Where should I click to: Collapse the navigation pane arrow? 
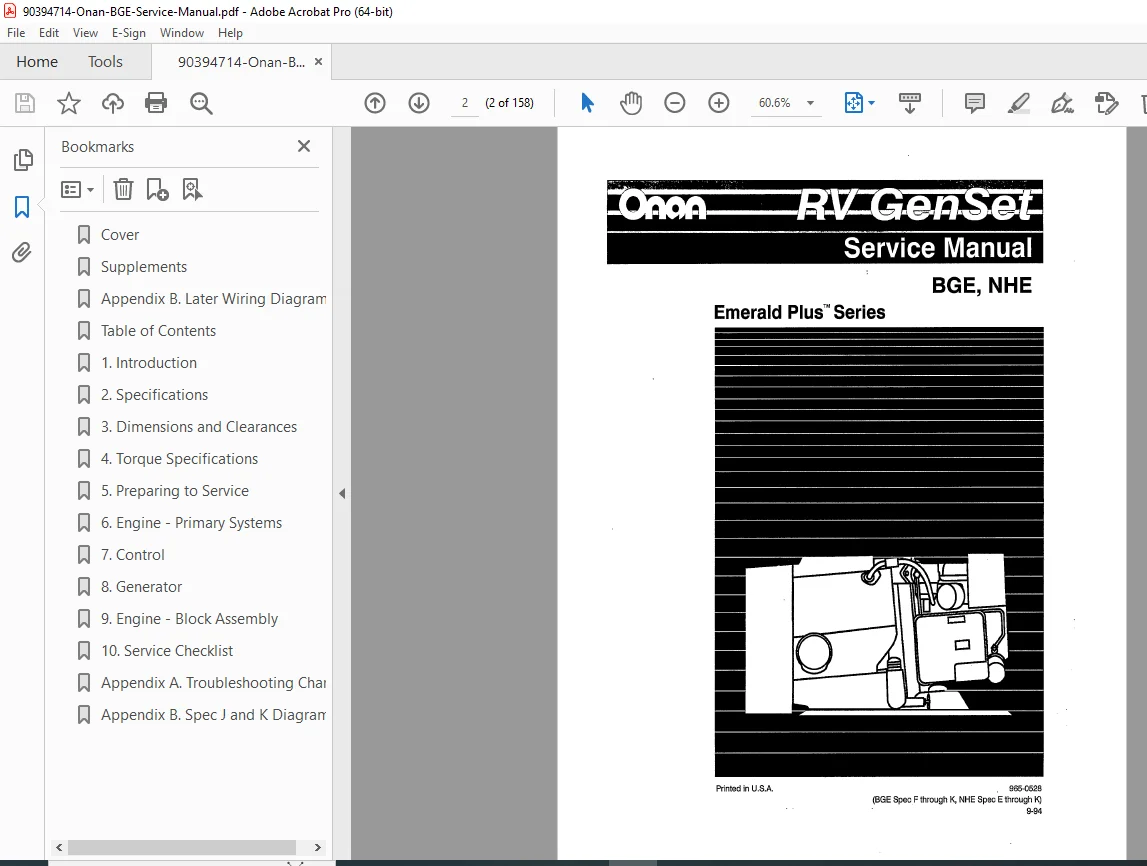pyautogui.click(x=342, y=494)
